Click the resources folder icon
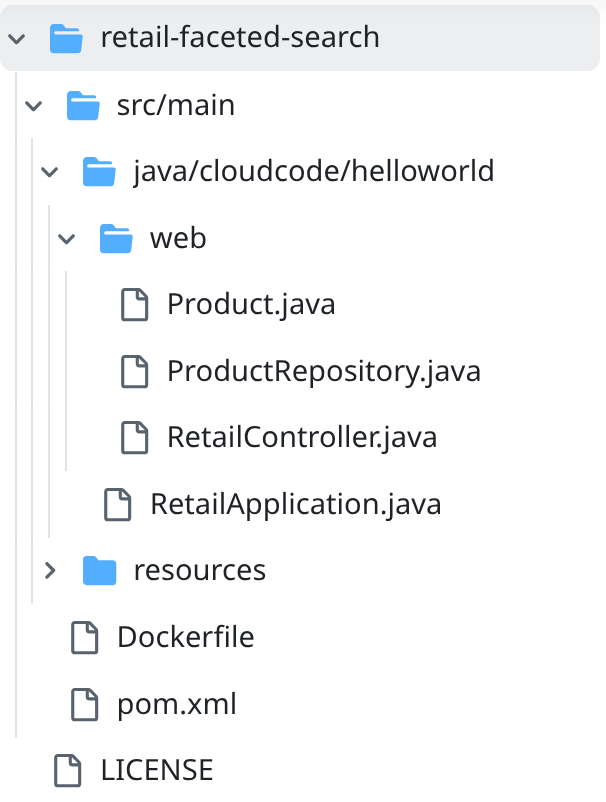 (99, 570)
